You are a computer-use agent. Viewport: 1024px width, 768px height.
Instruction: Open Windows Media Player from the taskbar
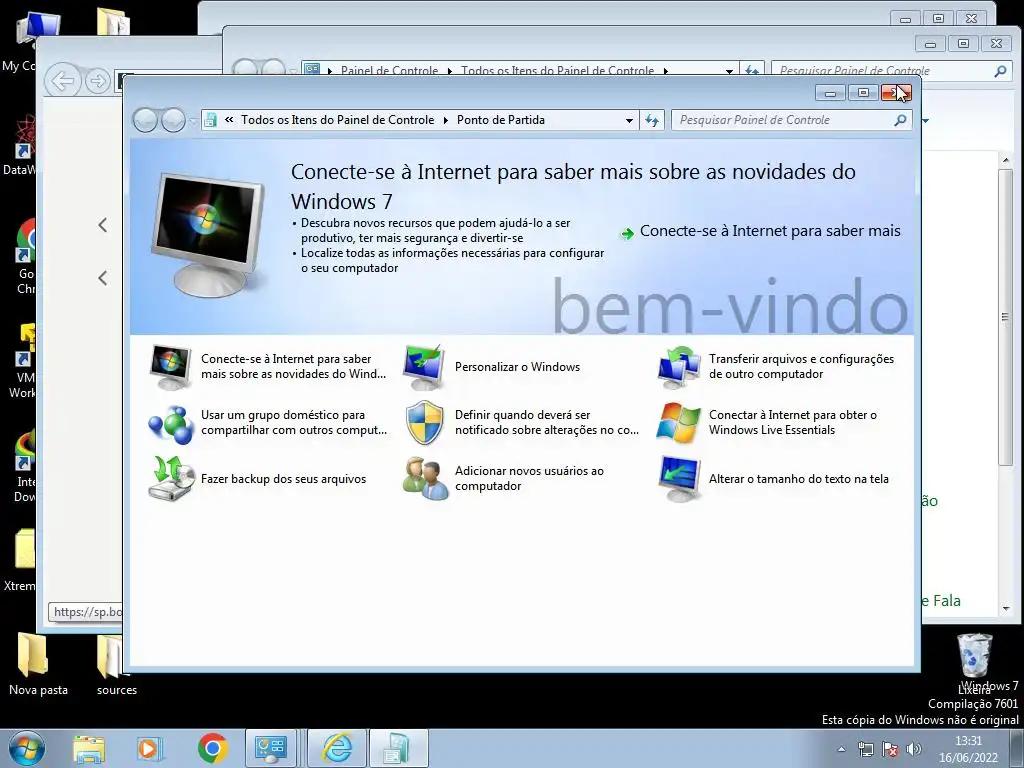click(x=148, y=749)
